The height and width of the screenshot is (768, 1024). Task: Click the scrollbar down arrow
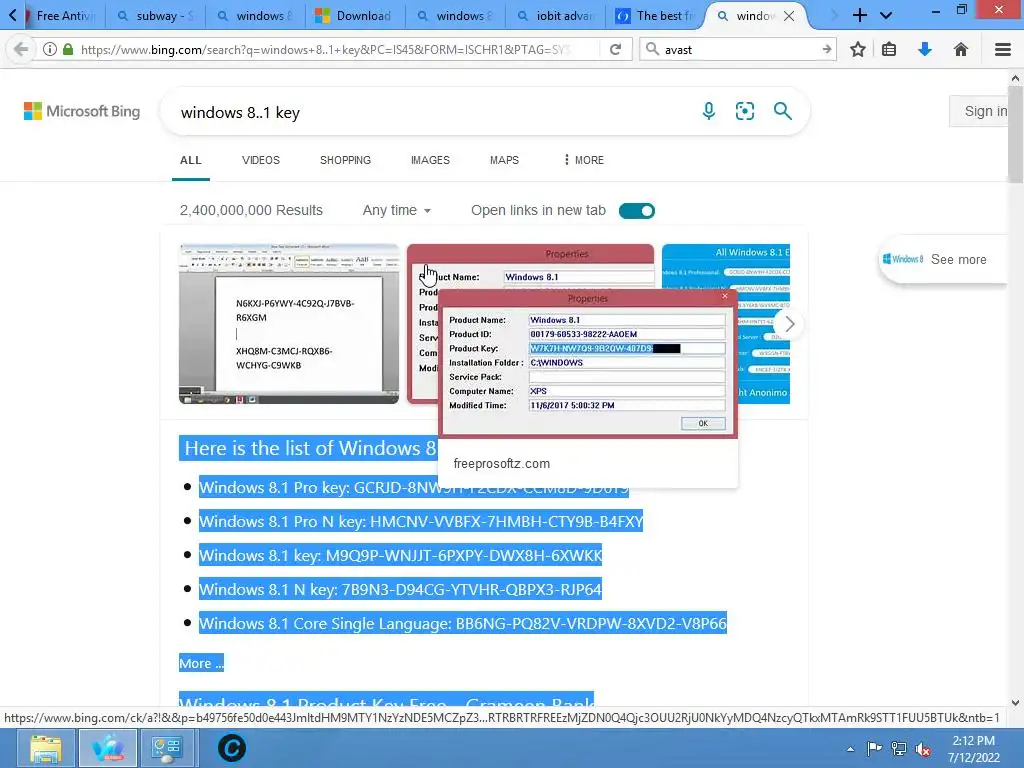click(x=1015, y=703)
